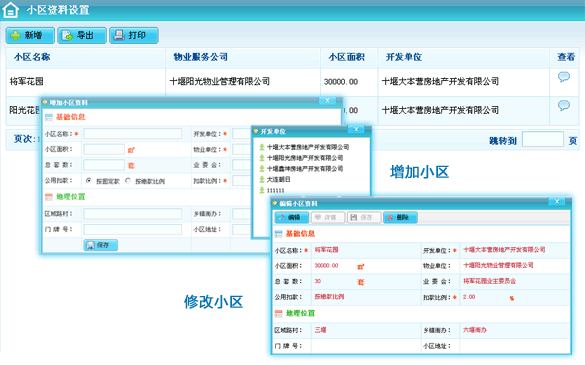Click 保存 disk button in 编辑小区资料 toolbar
Image resolution: width=585 pixels, height=365 pixels.
(x=364, y=217)
